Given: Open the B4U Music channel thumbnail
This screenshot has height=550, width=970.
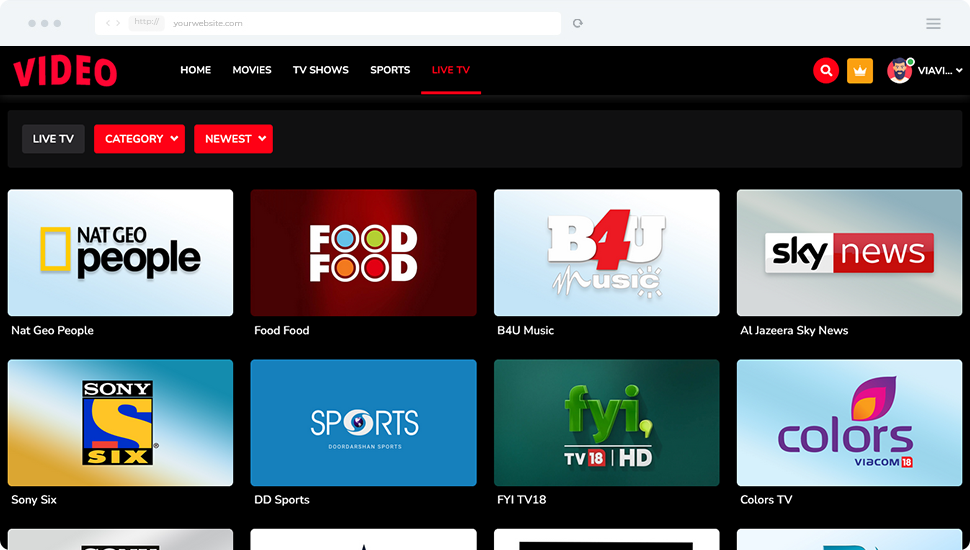Looking at the screenshot, I should pos(607,252).
